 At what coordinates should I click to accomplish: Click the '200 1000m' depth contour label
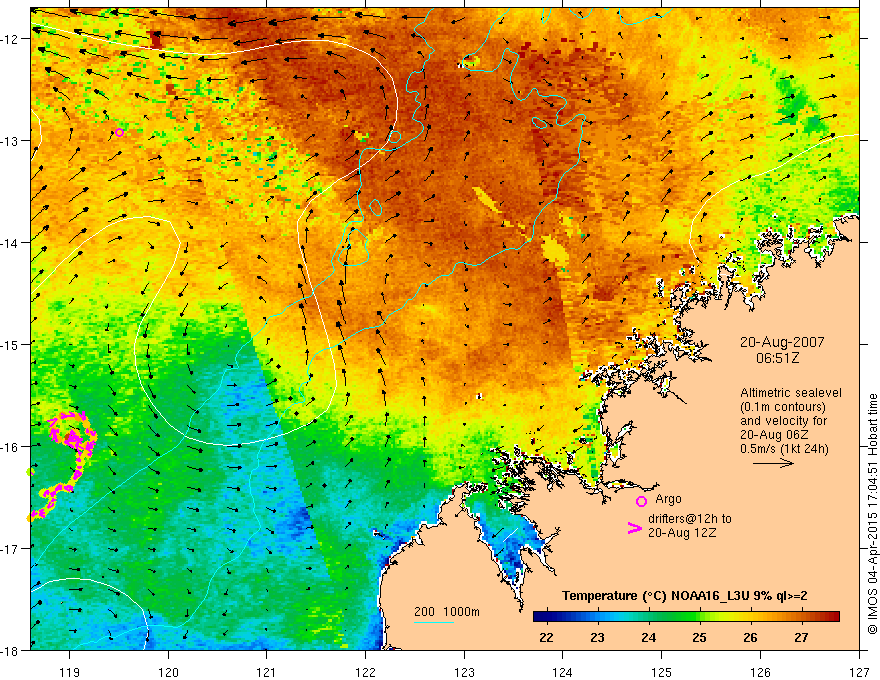pyautogui.click(x=447, y=612)
